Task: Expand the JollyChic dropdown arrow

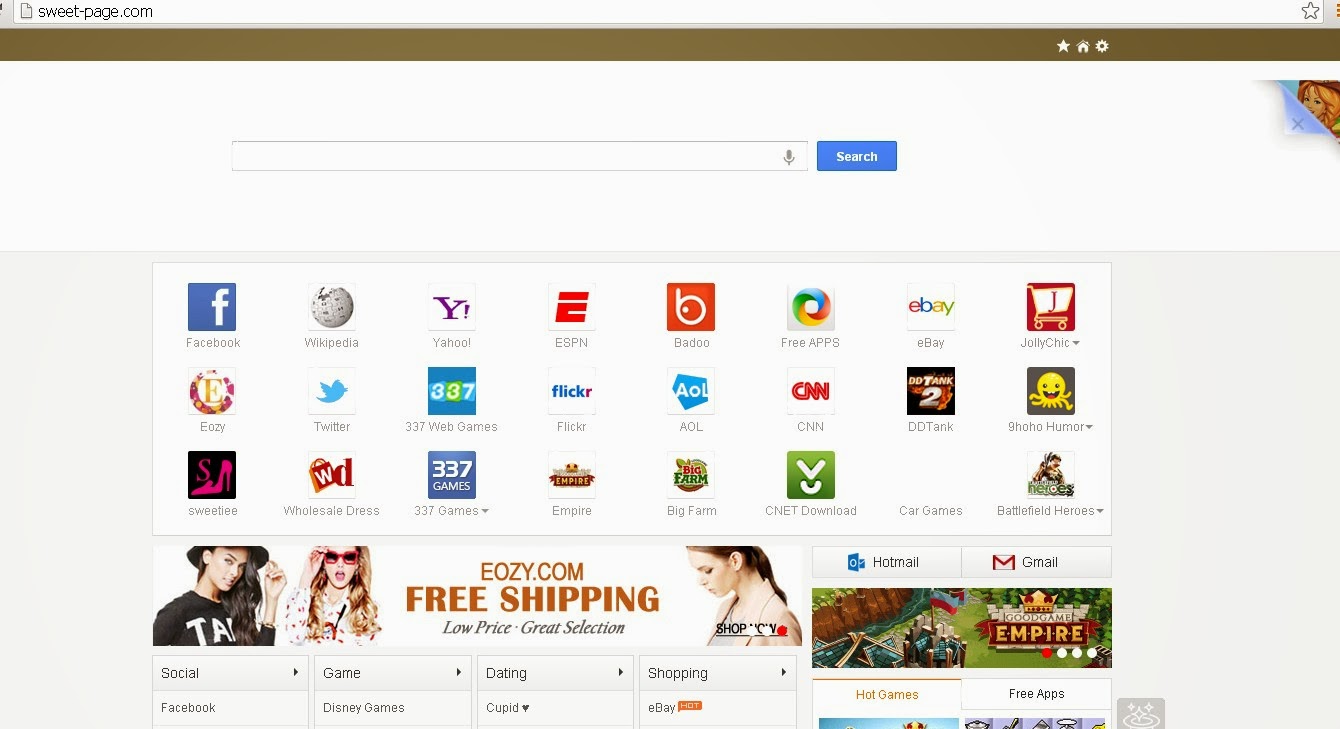Action: (1076, 343)
